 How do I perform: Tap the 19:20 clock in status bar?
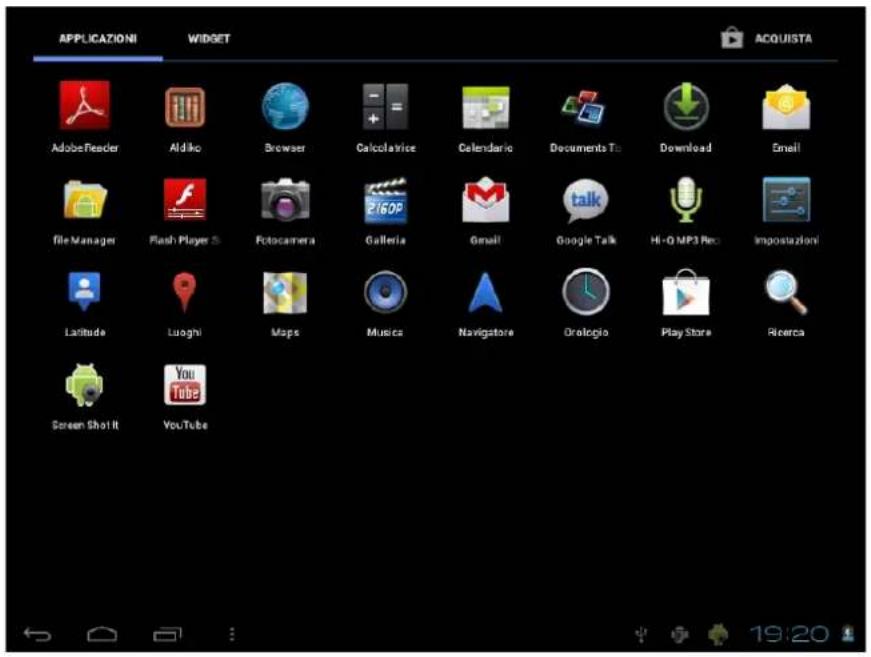click(789, 633)
